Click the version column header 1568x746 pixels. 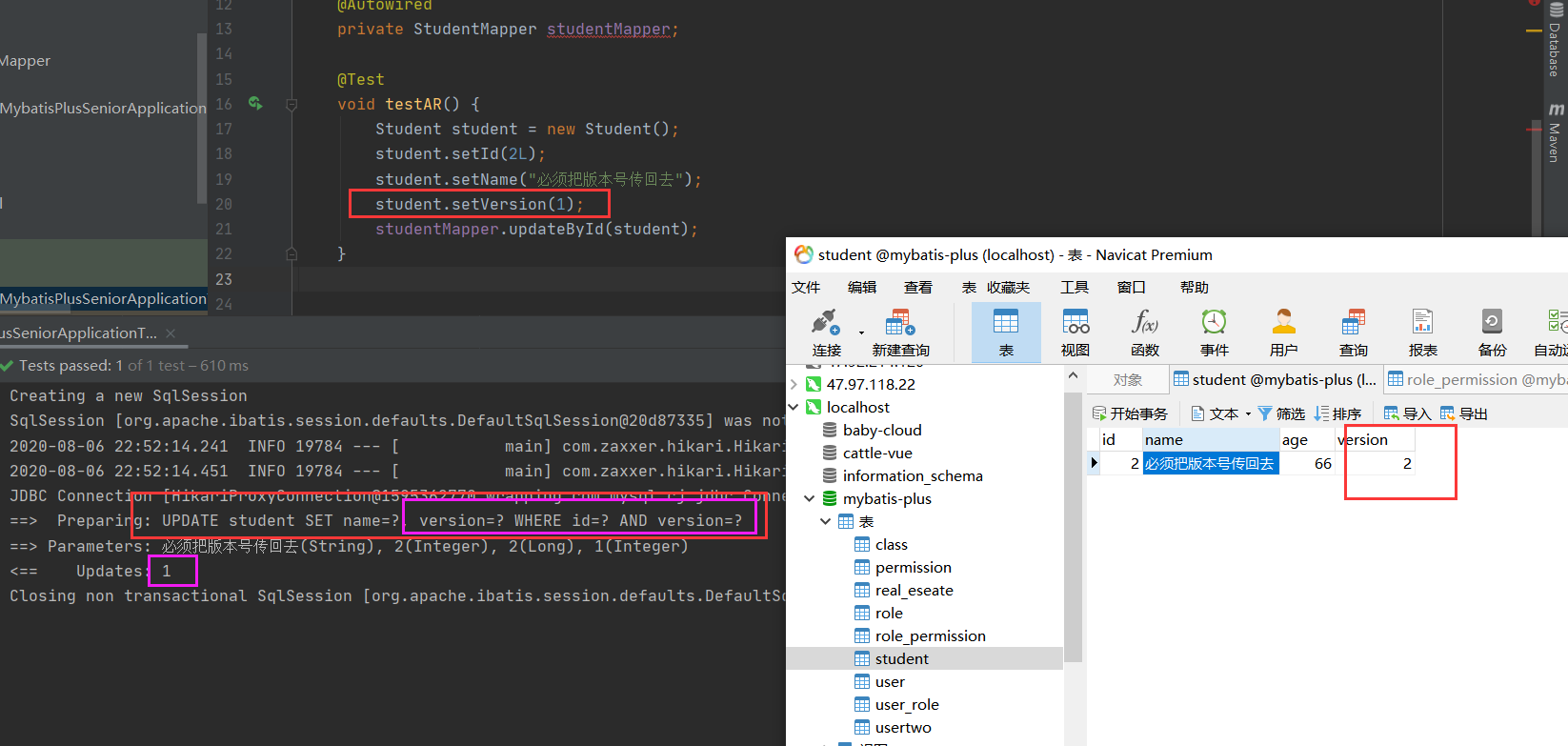click(1375, 440)
